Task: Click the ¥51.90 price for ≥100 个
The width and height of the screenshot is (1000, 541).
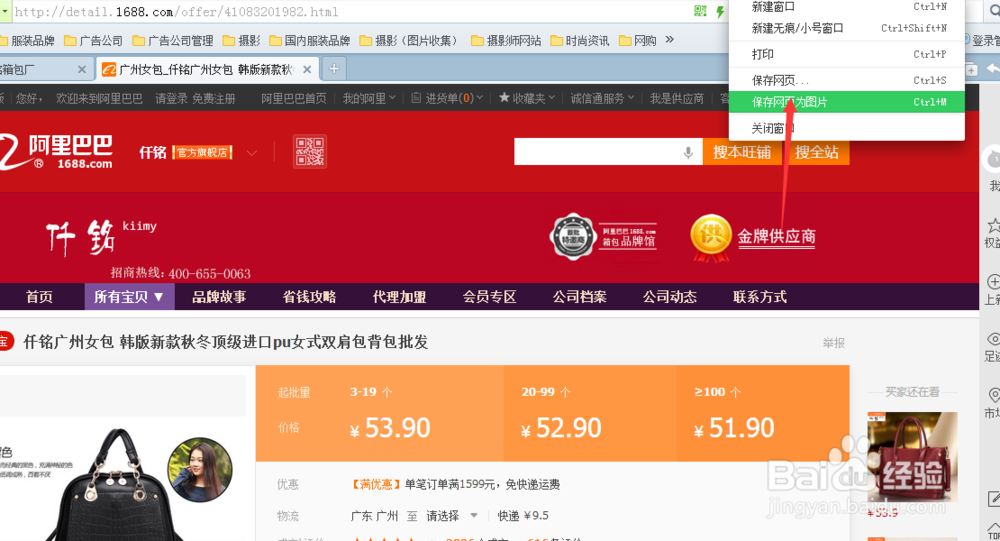Action: [735, 428]
